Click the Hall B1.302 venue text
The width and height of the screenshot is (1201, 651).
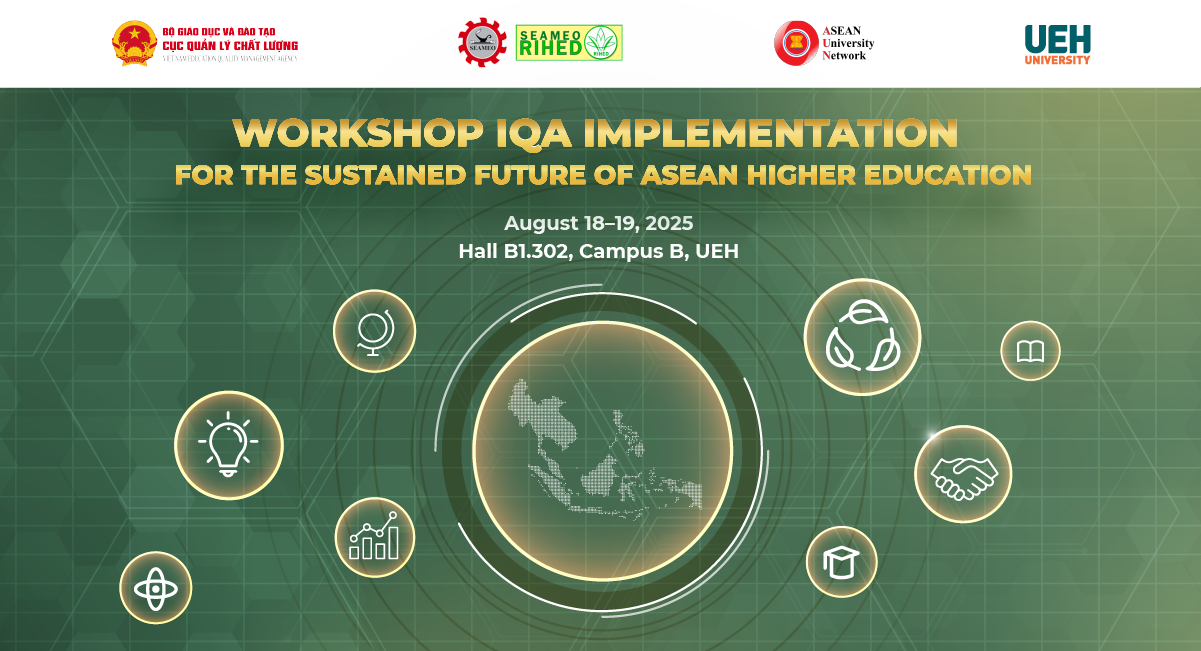point(598,251)
